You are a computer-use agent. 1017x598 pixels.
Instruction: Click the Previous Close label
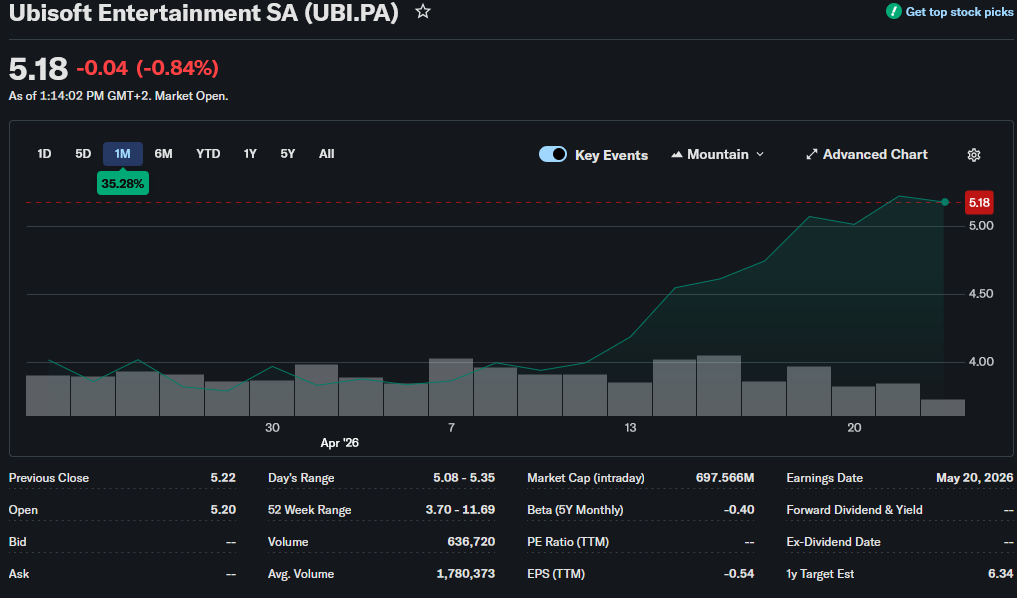coord(49,478)
